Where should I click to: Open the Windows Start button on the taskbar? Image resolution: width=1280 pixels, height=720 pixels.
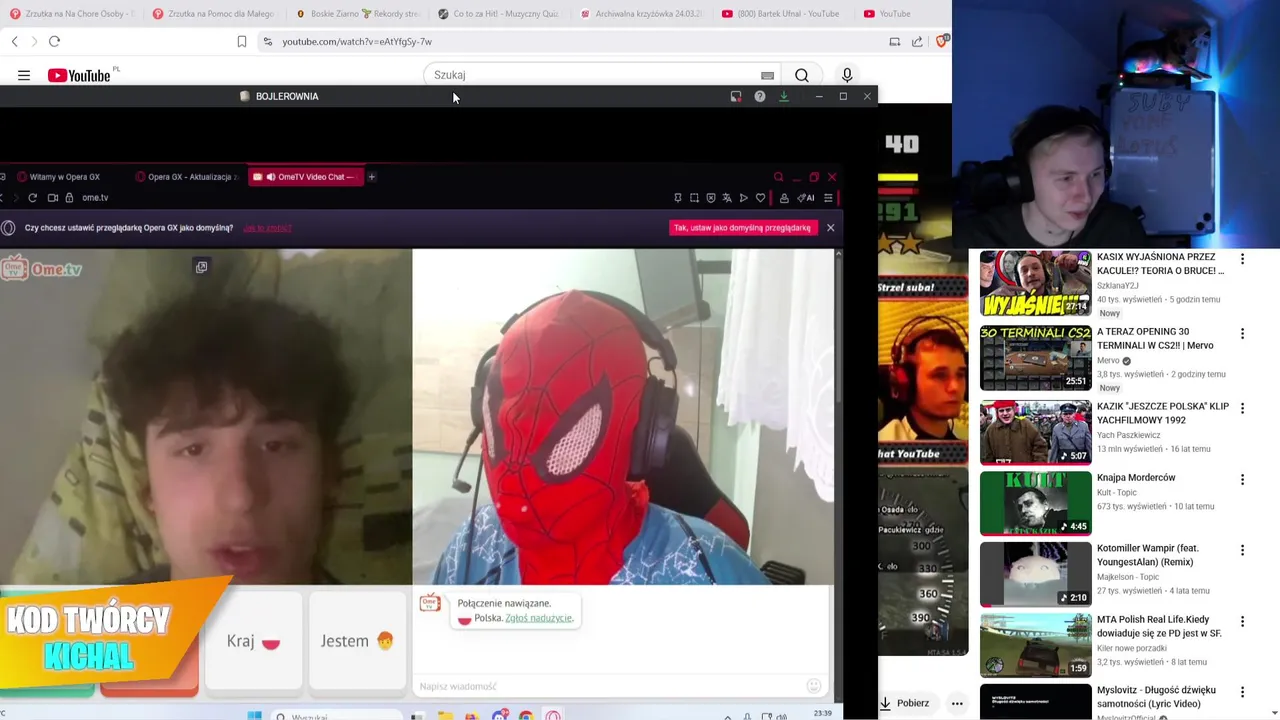254,716
